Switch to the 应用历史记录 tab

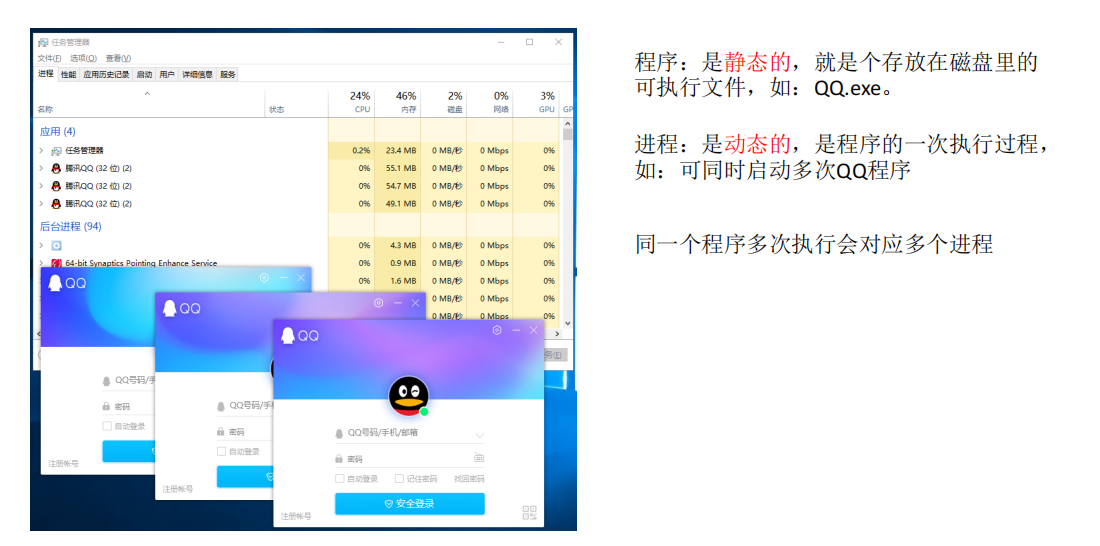[106, 74]
